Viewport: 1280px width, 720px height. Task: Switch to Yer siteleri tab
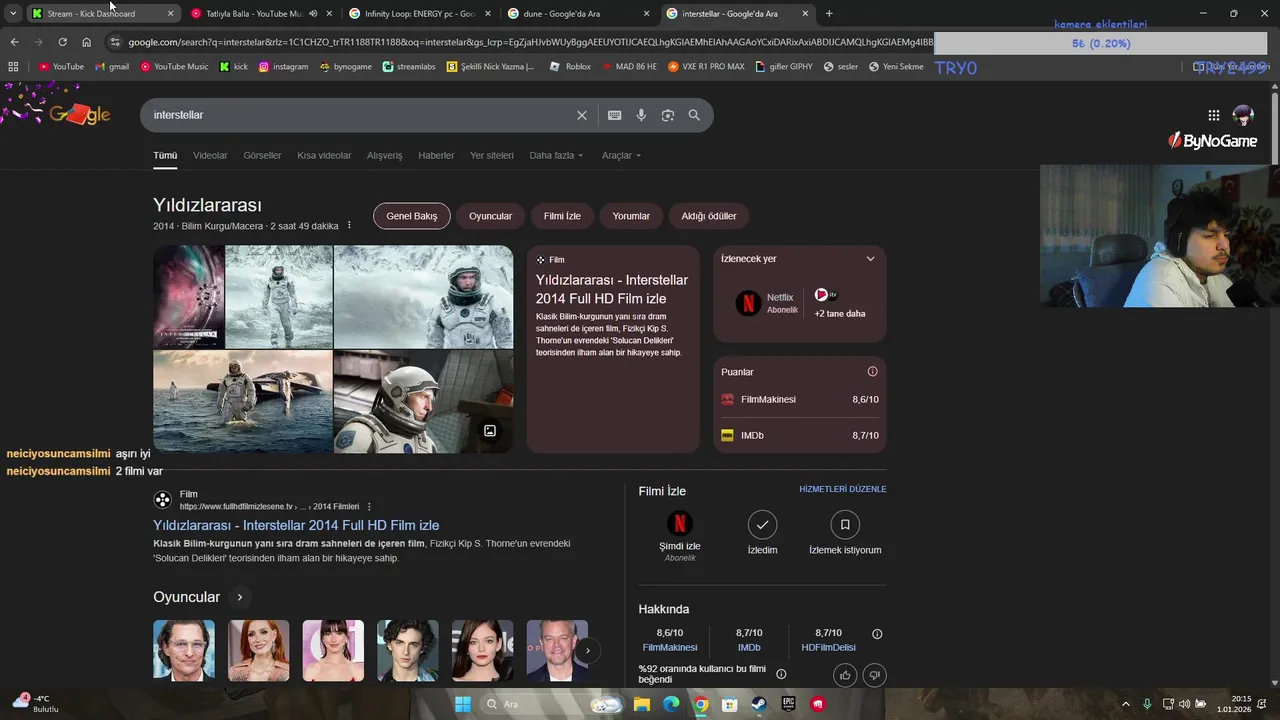coord(492,156)
